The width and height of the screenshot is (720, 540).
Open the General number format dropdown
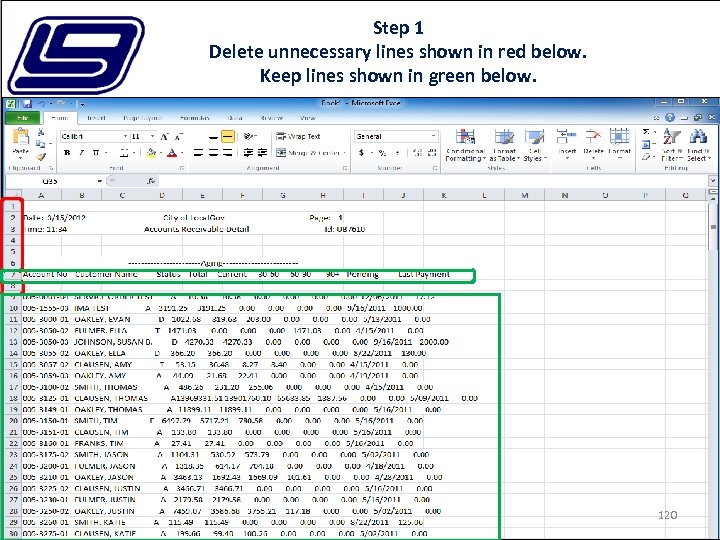coord(433,136)
